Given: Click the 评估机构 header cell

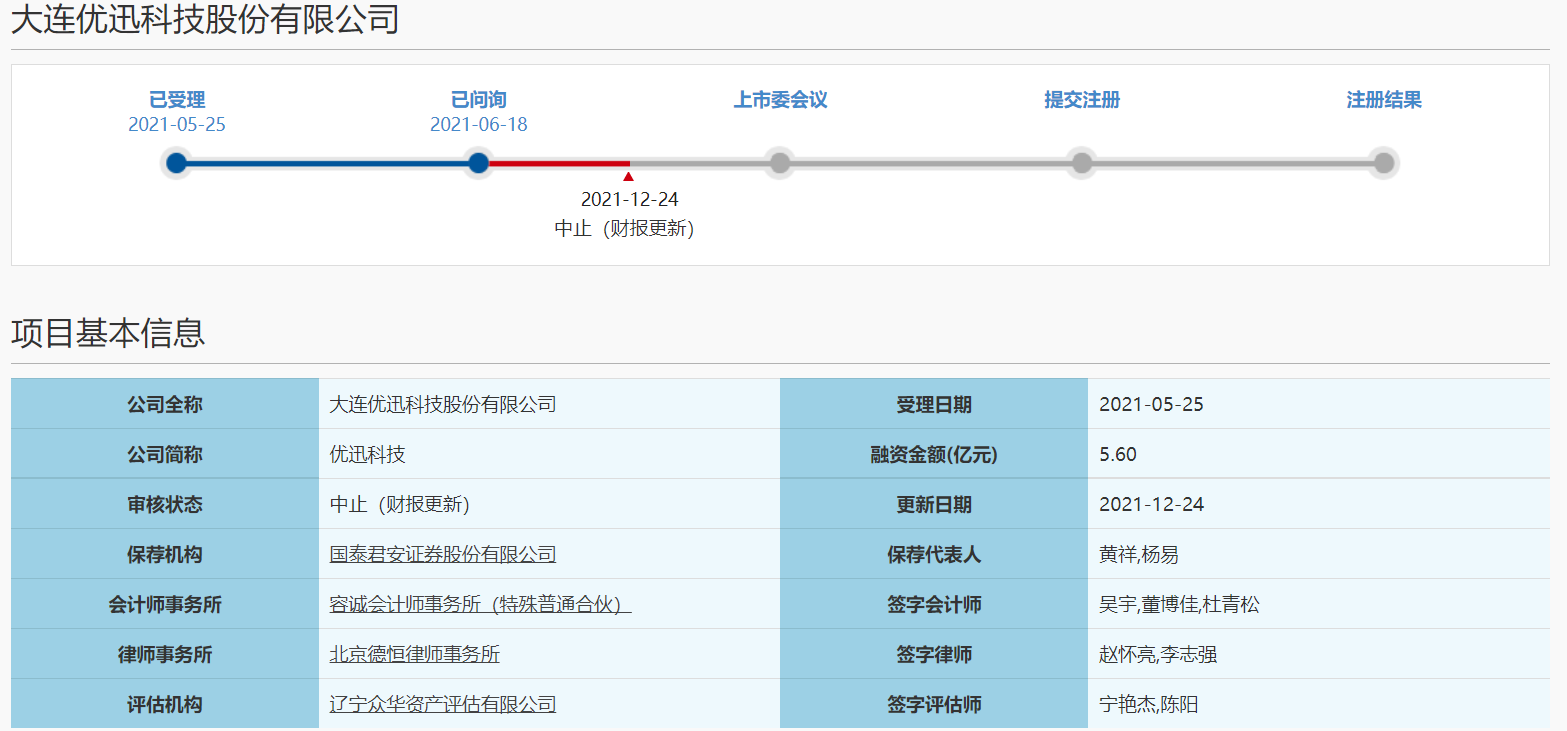Looking at the screenshot, I should [x=165, y=704].
